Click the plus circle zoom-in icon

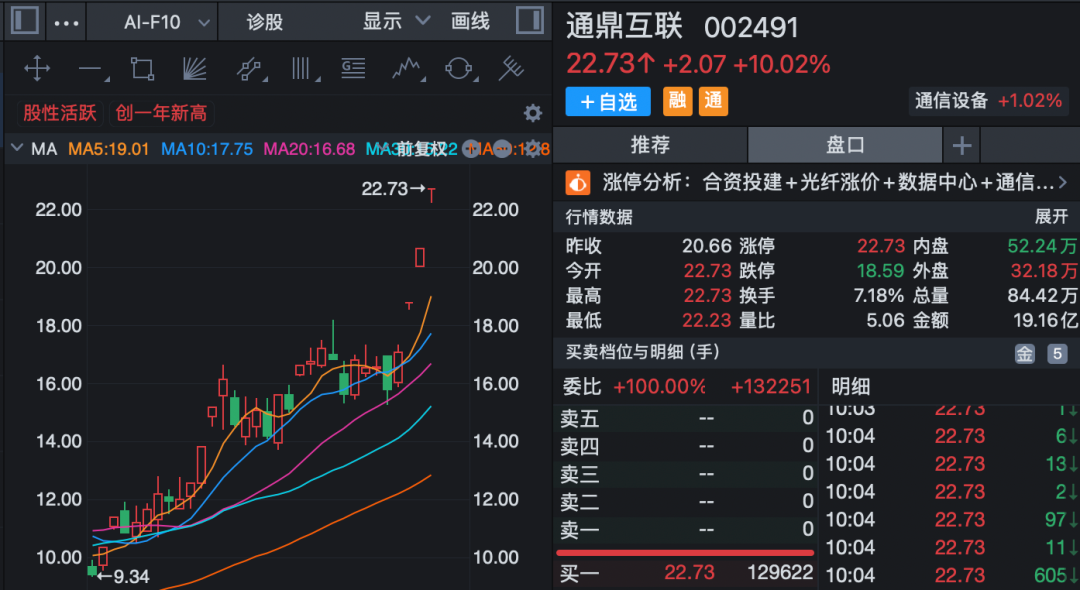(471, 149)
